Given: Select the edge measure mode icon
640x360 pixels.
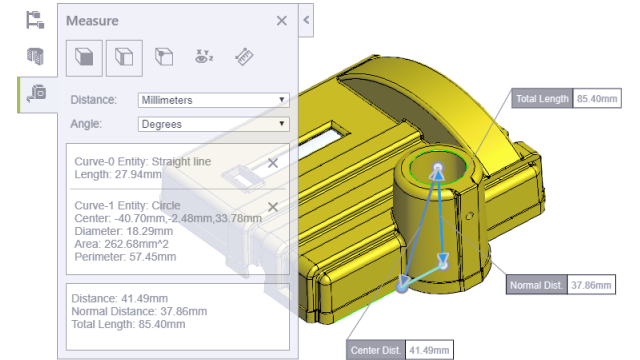Looking at the screenshot, I should point(124,58).
